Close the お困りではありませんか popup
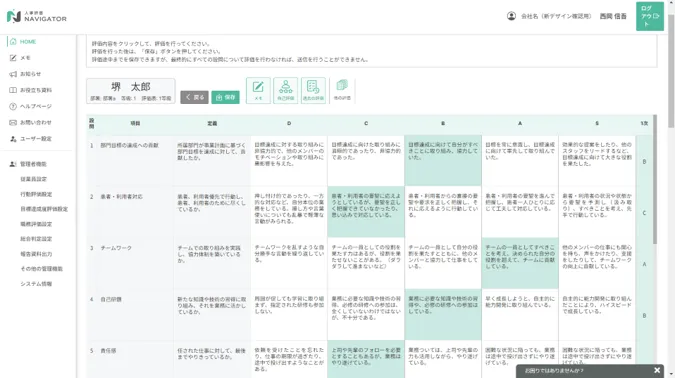 pos(657,370)
